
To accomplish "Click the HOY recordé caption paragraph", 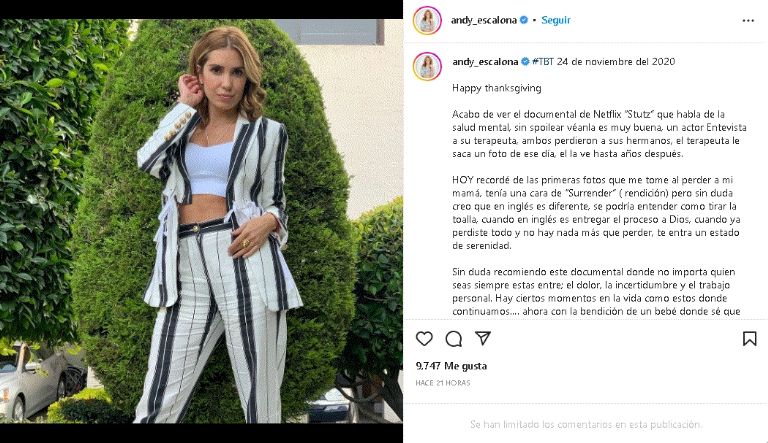I will coord(596,213).
